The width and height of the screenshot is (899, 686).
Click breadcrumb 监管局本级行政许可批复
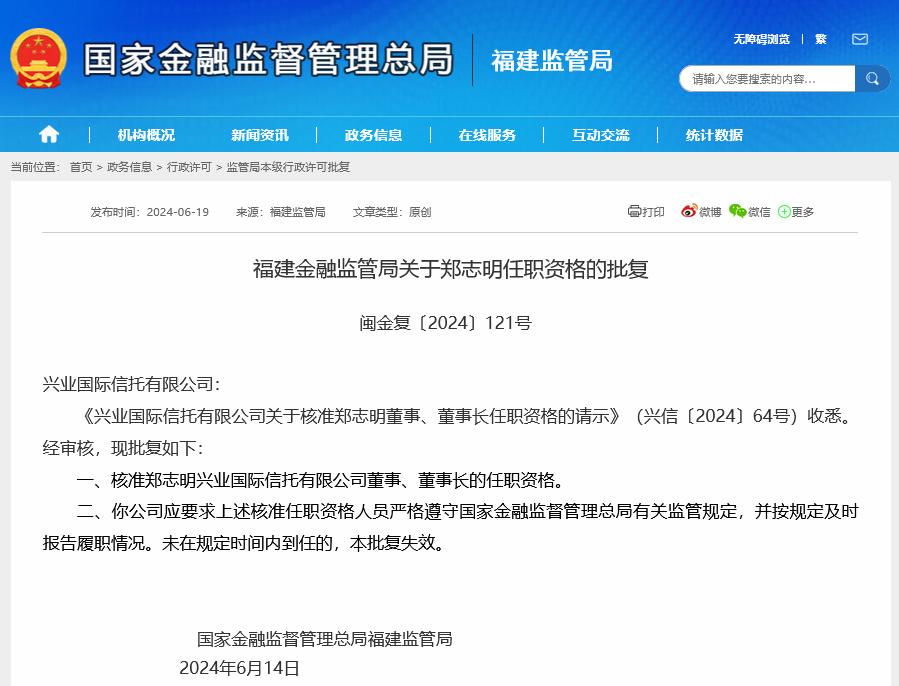click(x=288, y=167)
